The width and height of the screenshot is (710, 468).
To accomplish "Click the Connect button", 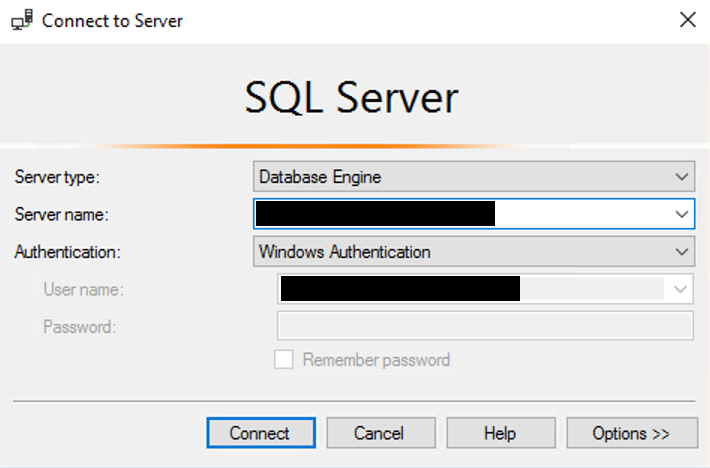I will coord(261,433).
